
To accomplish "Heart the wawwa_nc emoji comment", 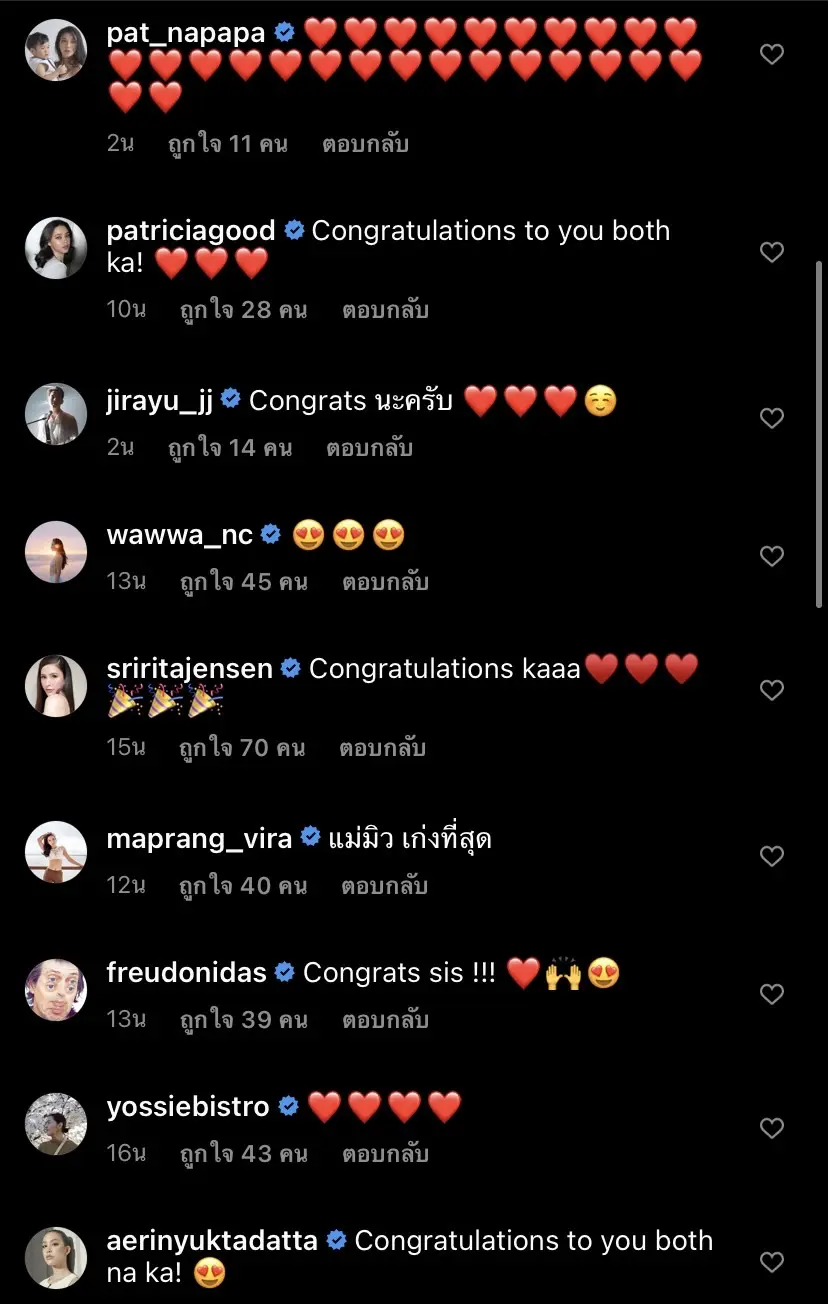I will point(772,556).
